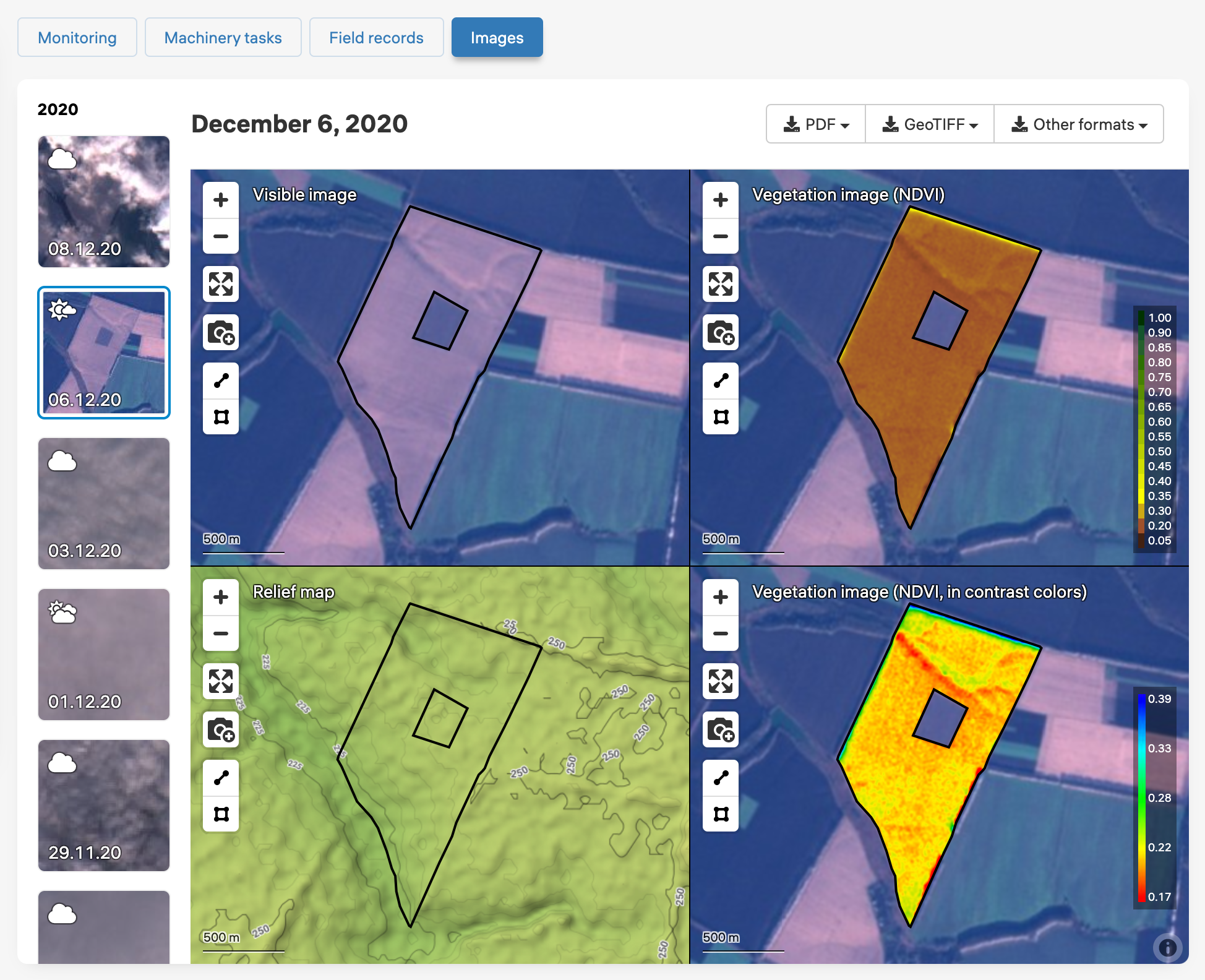Open the Other formats dropdown

click(1079, 124)
